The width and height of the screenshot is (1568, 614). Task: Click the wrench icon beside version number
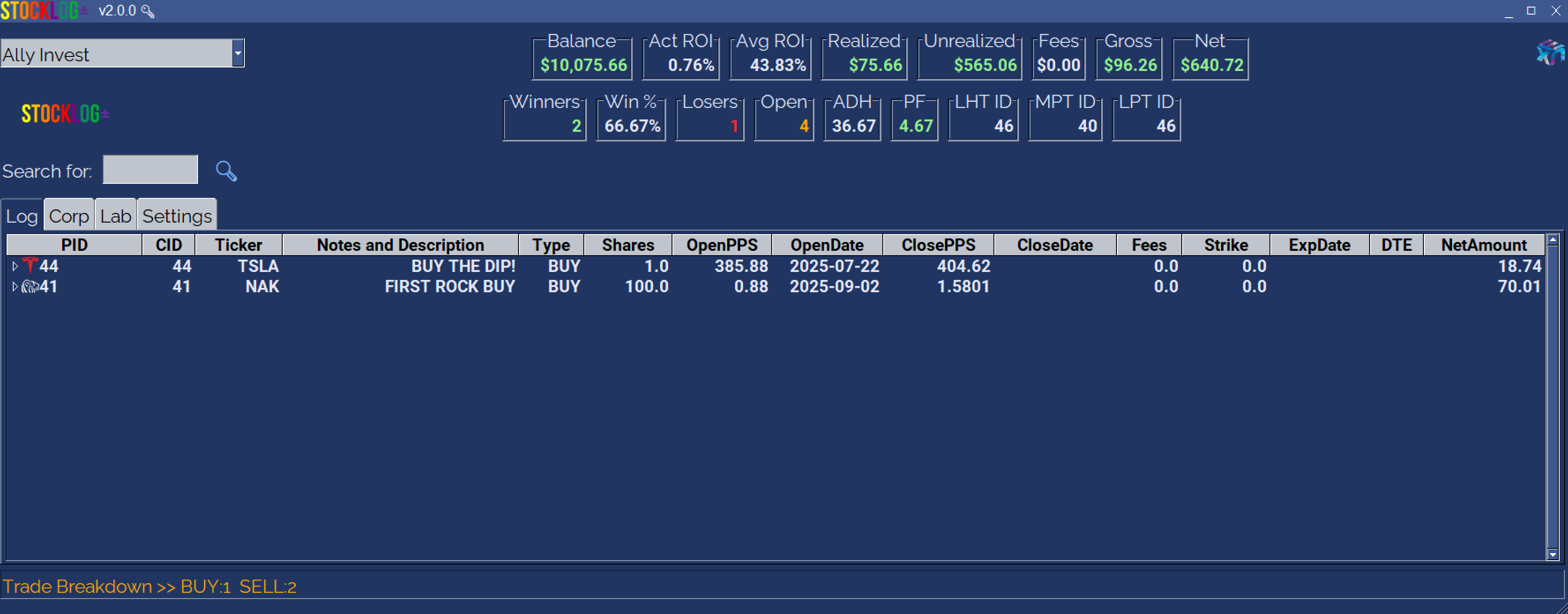pyautogui.click(x=148, y=11)
